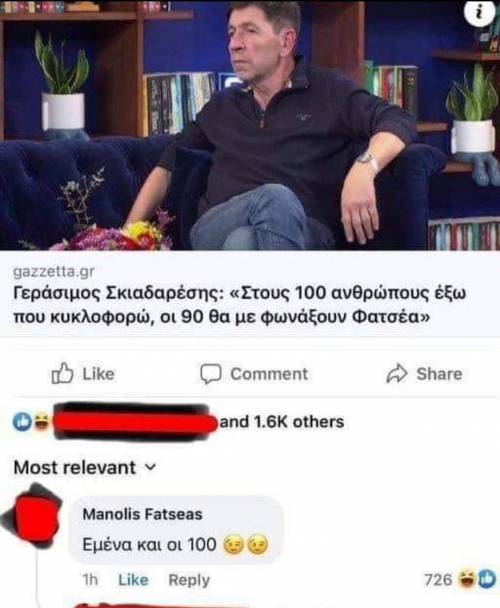Click the laughing reaction emoji next to names
This screenshot has height=608, width=500.
(42, 422)
